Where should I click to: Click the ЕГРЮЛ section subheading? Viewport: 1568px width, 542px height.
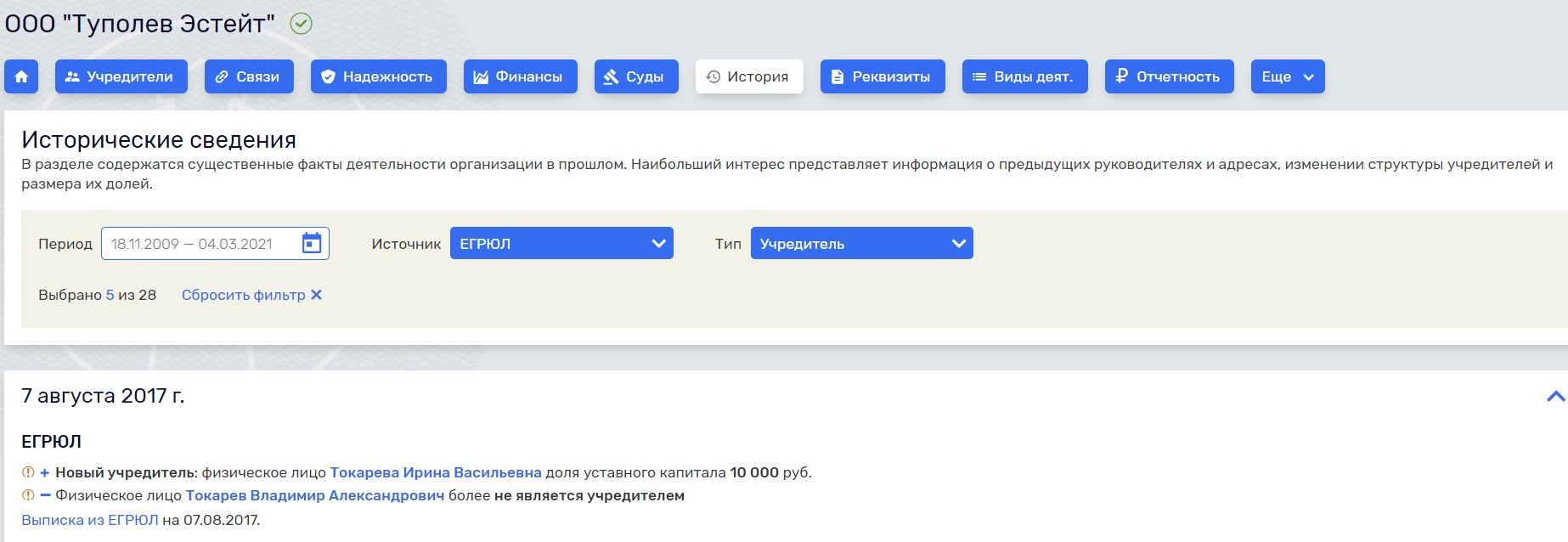pos(51,442)
